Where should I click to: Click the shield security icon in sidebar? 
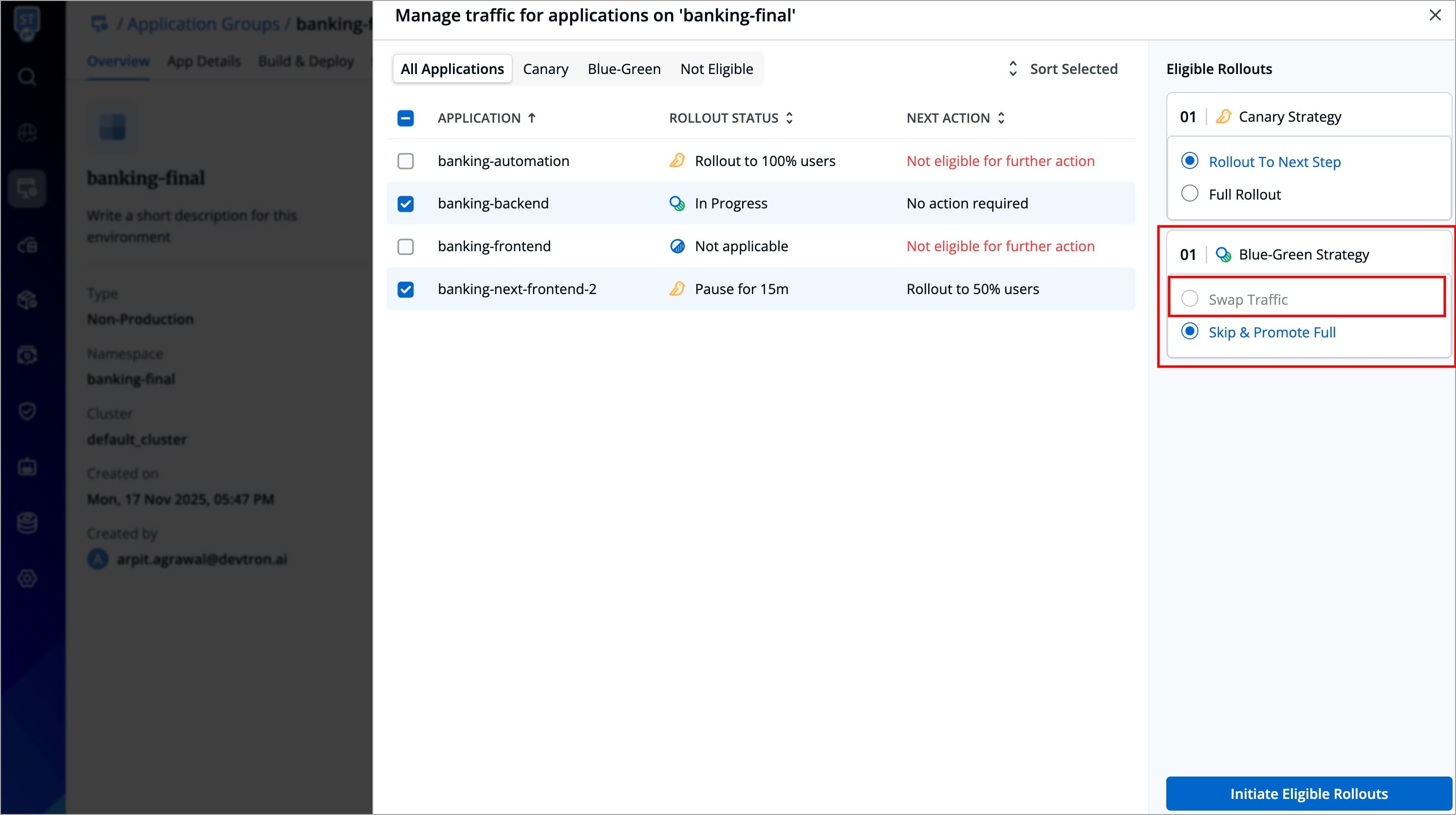[x=27, y=411]
